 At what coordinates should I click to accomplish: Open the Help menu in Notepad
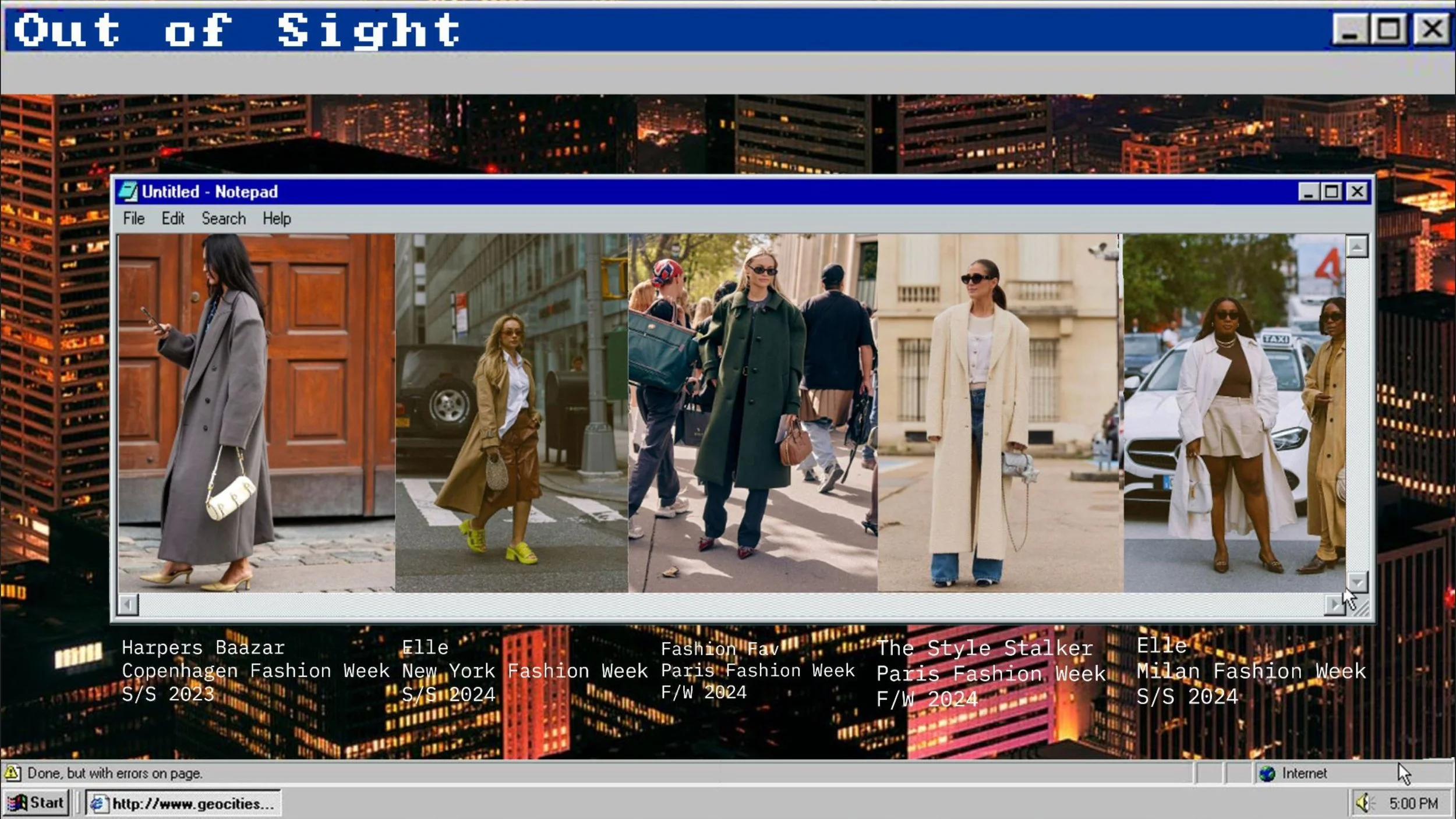click(x=276, y=219)
